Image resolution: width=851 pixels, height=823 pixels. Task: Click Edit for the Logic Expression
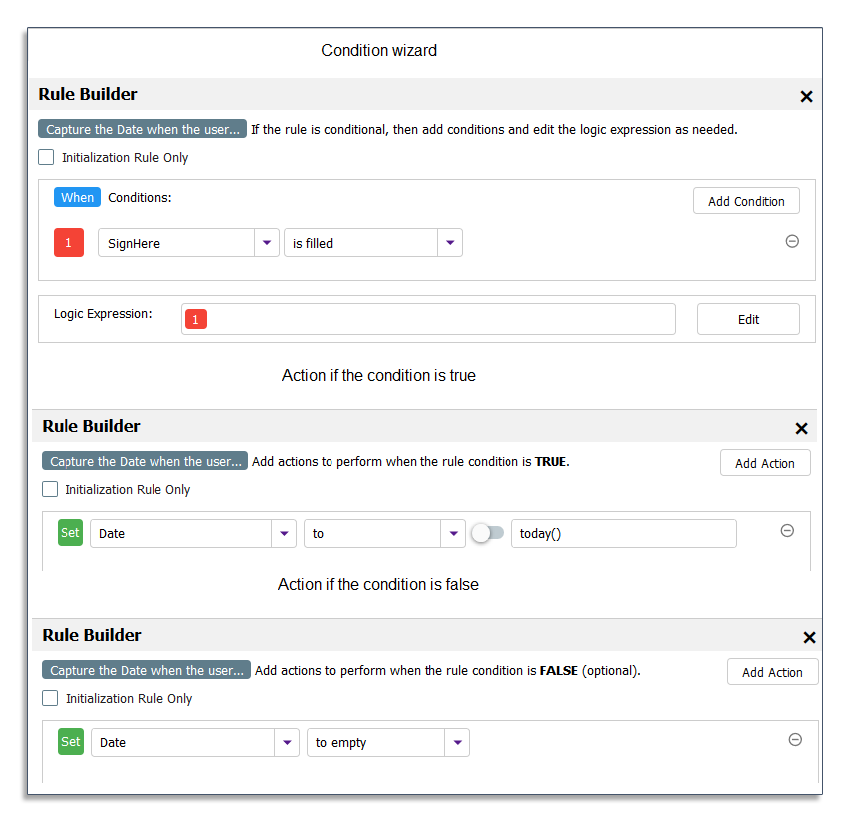(x=748, y=319)
